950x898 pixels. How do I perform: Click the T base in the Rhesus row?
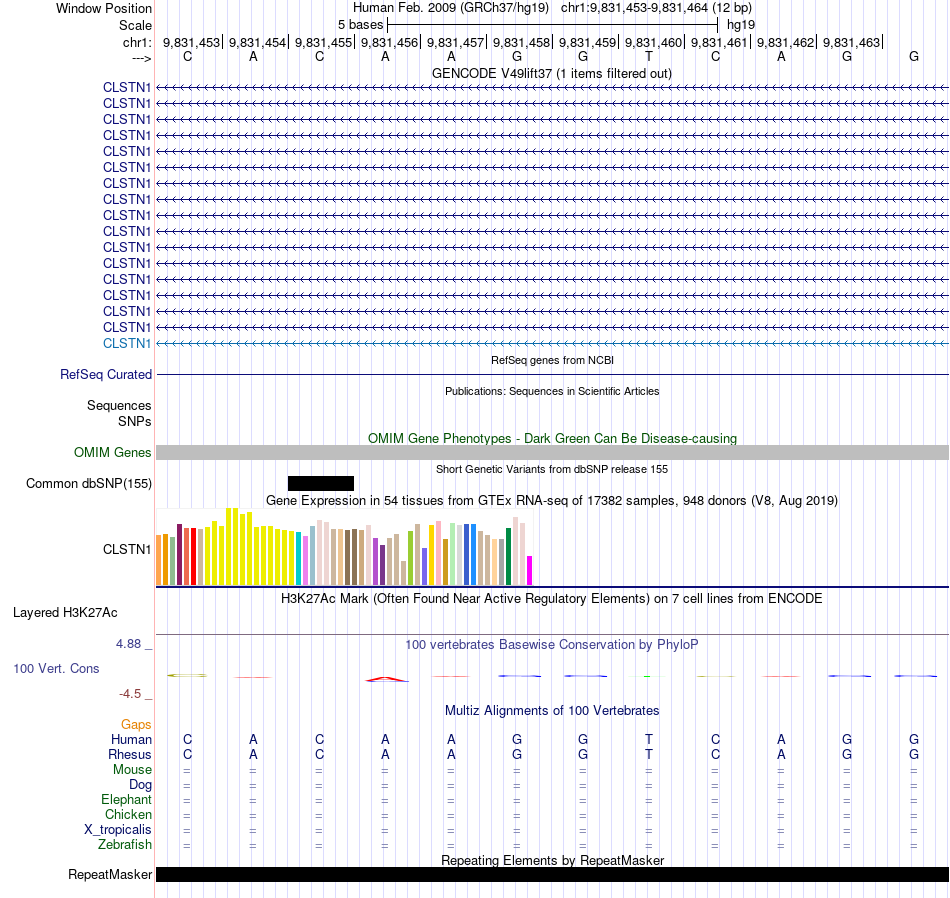pyautogui.click(x=649, y=754)
